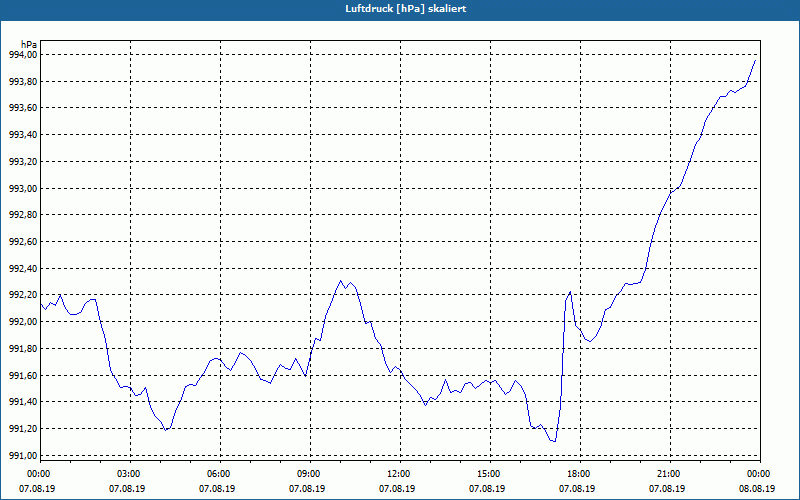
Task: Select the 07.08.19 date beneath 18:00
Action: tap(577, 488)
